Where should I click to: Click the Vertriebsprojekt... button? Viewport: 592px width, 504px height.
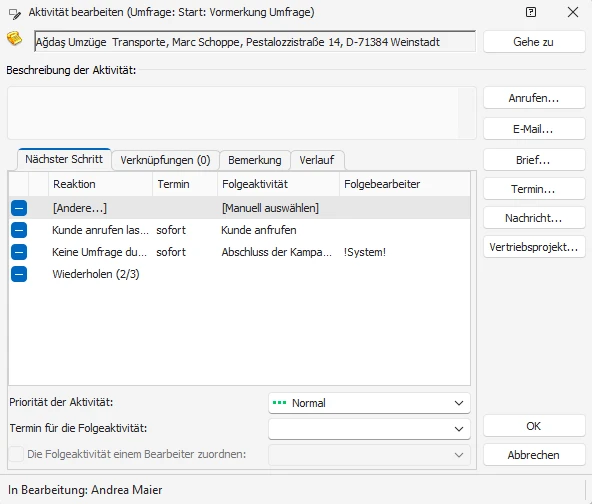pyautogui.click(x=534, y=247)
